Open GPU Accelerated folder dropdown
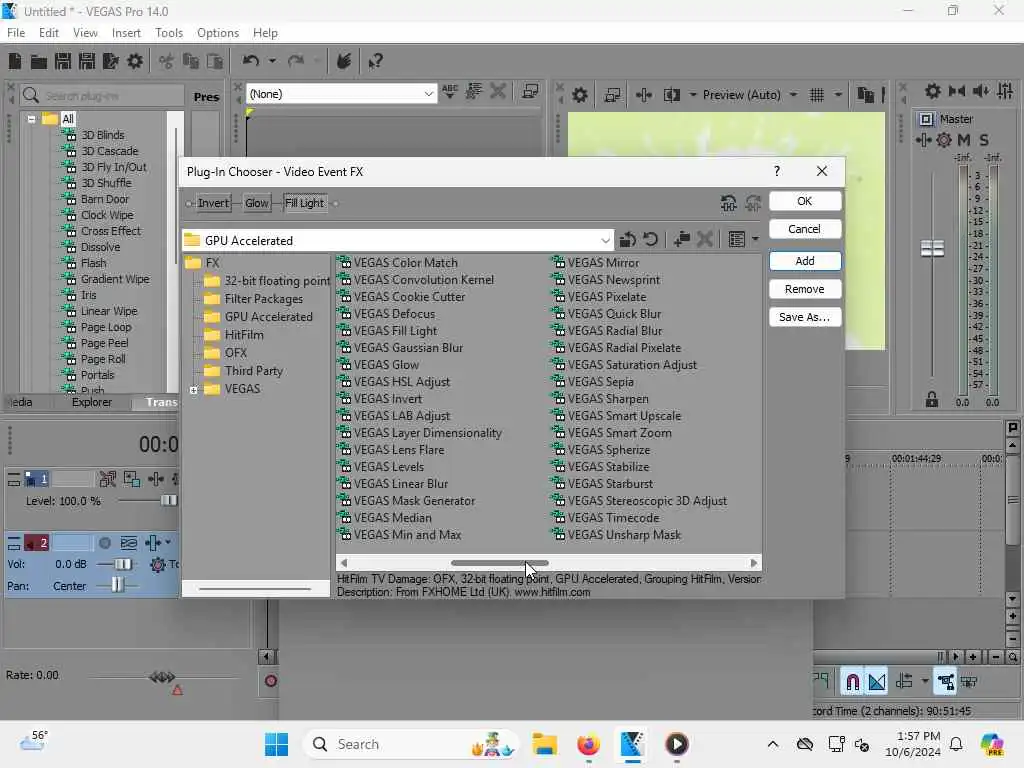 [x=605, y=240]
